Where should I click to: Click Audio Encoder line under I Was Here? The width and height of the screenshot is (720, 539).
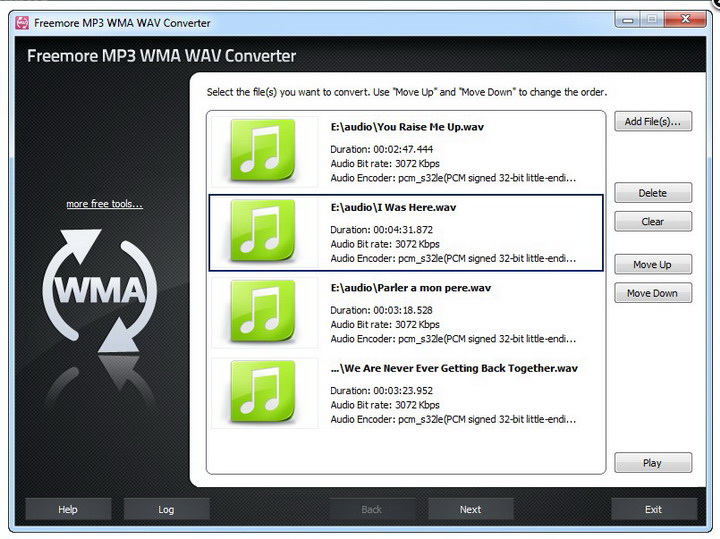[453, 258]
